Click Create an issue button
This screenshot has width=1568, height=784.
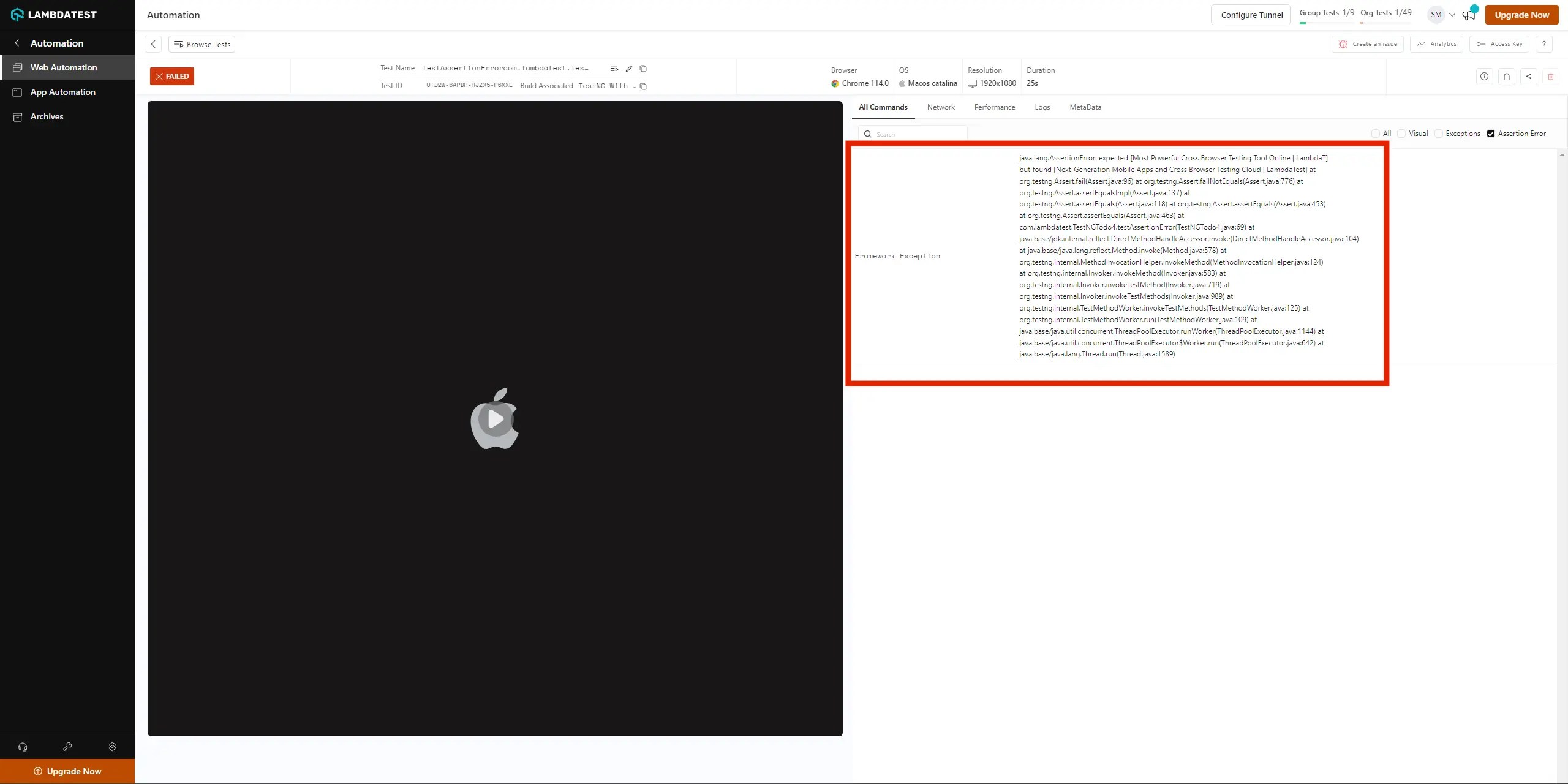pyautogui.click(x=1368, y=44)
